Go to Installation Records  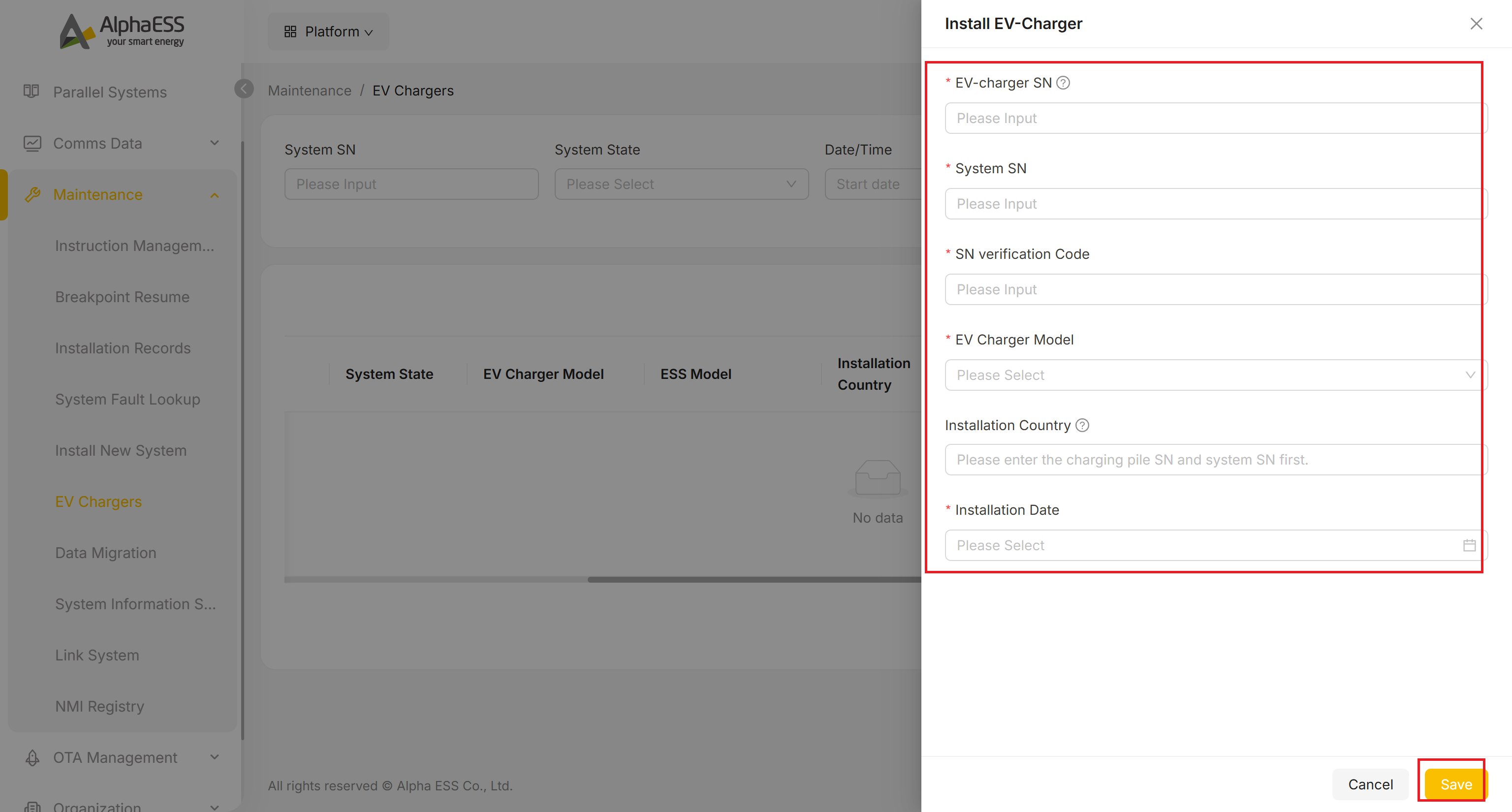click(123, 348)
